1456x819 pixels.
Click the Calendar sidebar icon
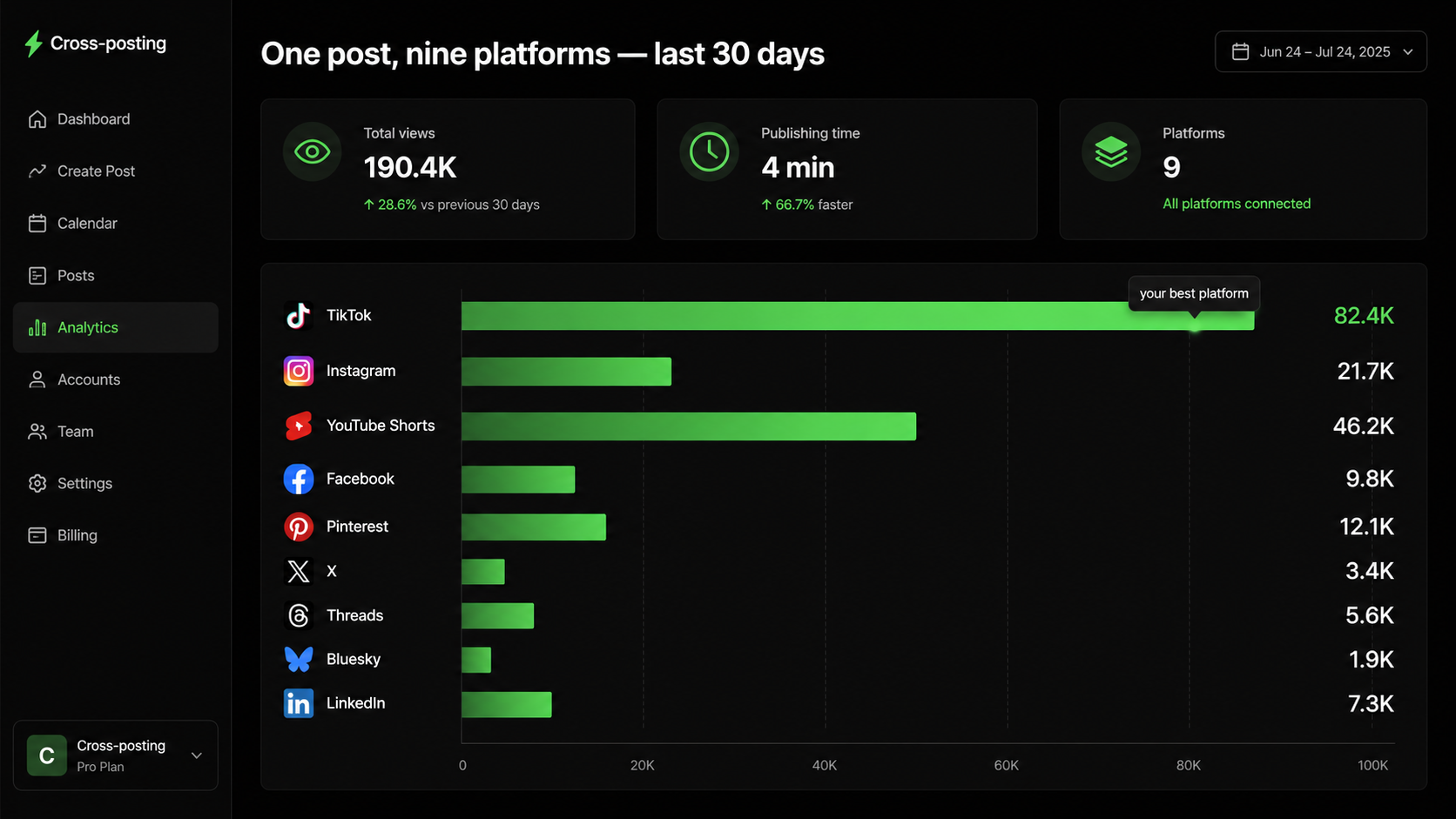(37, 224)
